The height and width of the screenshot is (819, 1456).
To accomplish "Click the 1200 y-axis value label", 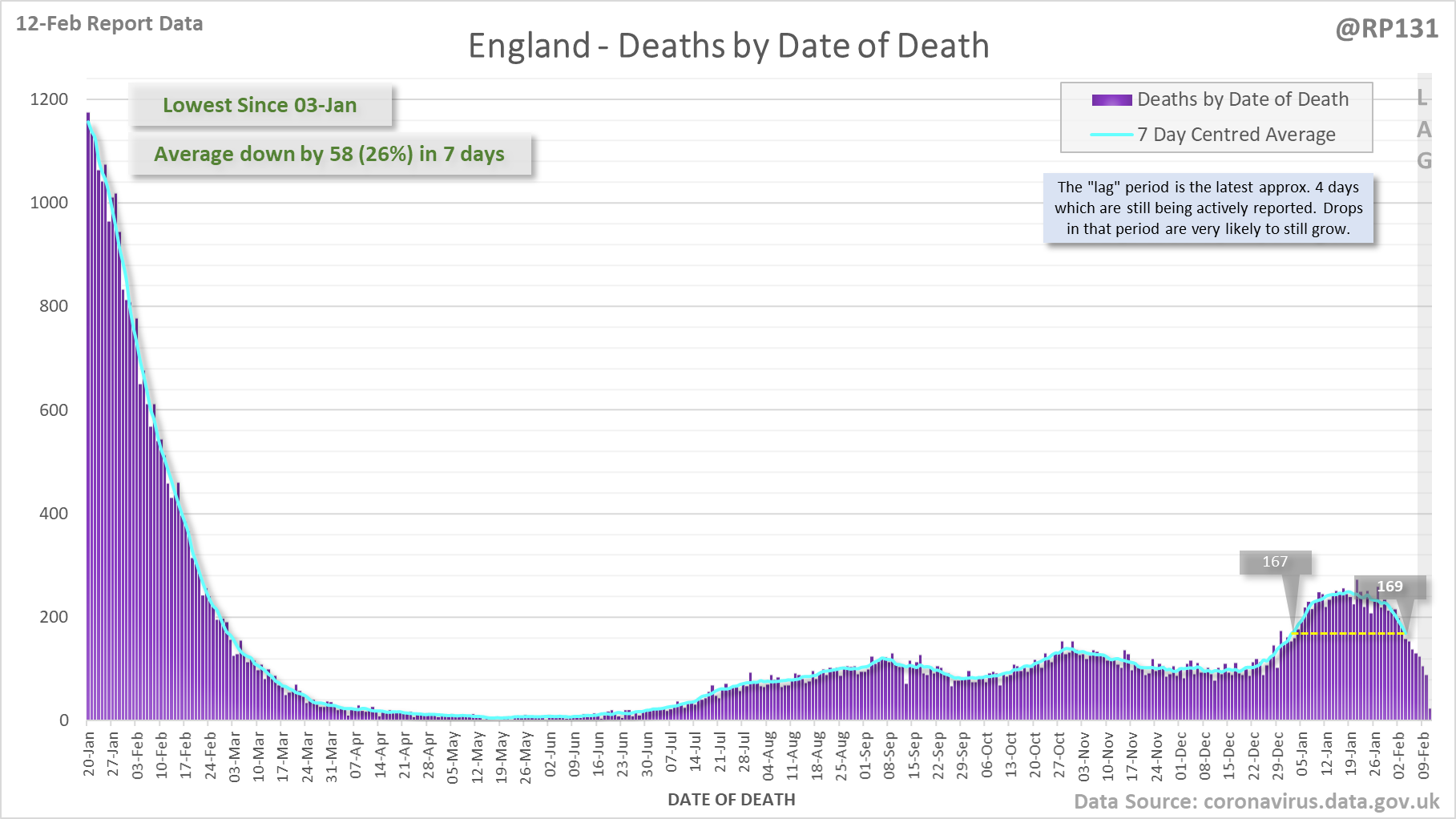I will point(50,99).
